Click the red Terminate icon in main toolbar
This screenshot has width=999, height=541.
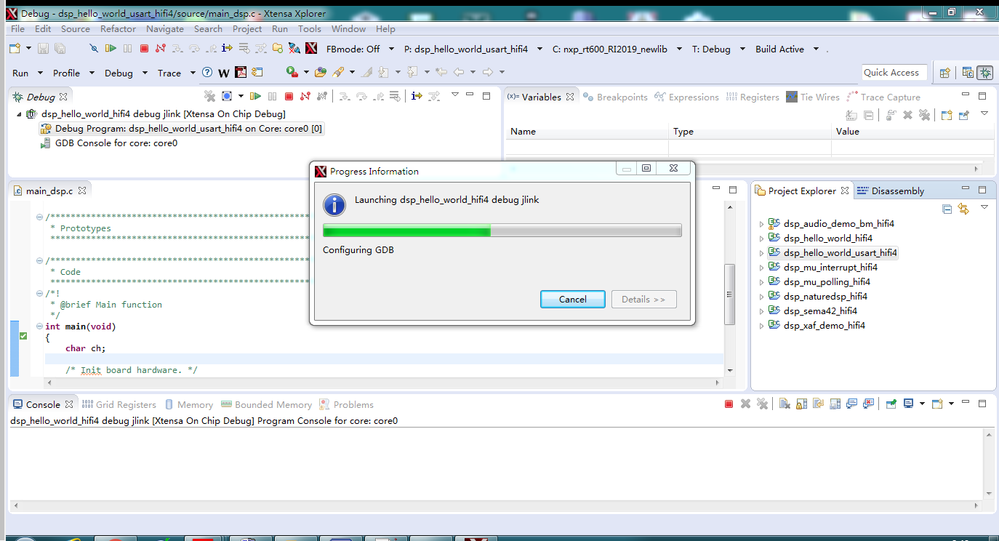144,48
